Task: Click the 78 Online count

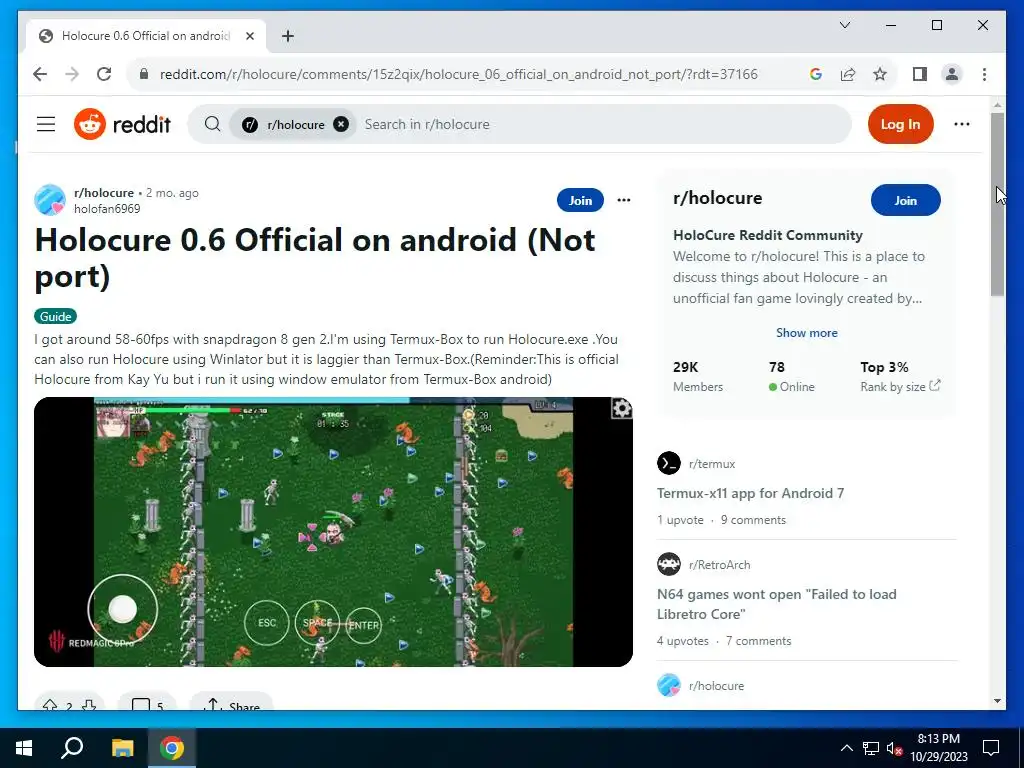Action: (x=792, y=376)
